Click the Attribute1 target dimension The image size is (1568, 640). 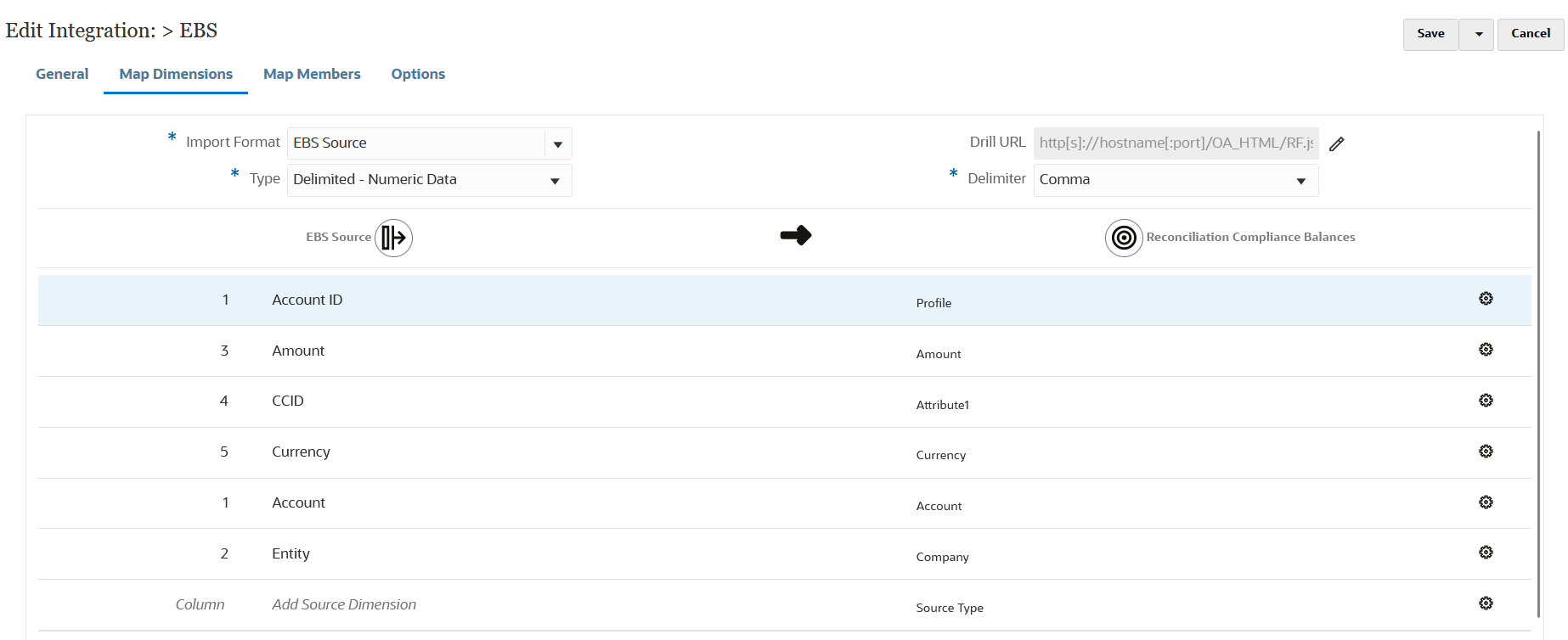click(943, 405)
